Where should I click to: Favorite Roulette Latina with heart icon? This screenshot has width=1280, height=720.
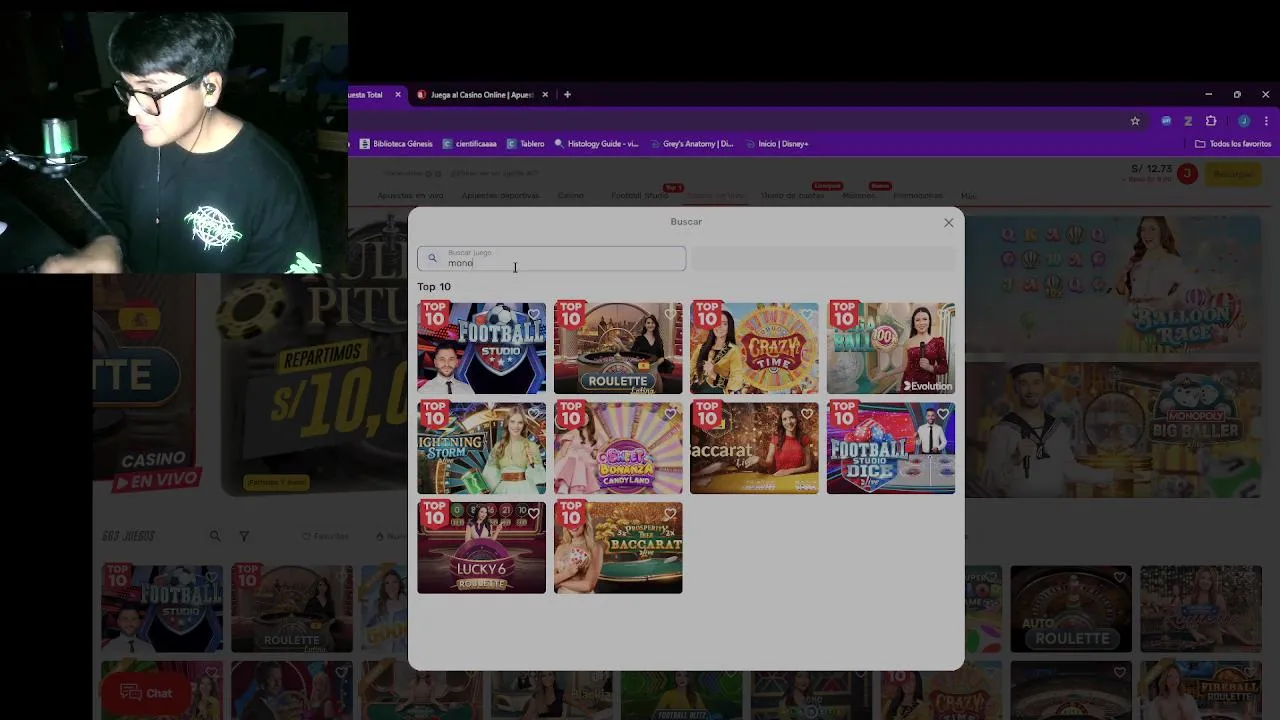pyautogui.click(x=670, y=315)
